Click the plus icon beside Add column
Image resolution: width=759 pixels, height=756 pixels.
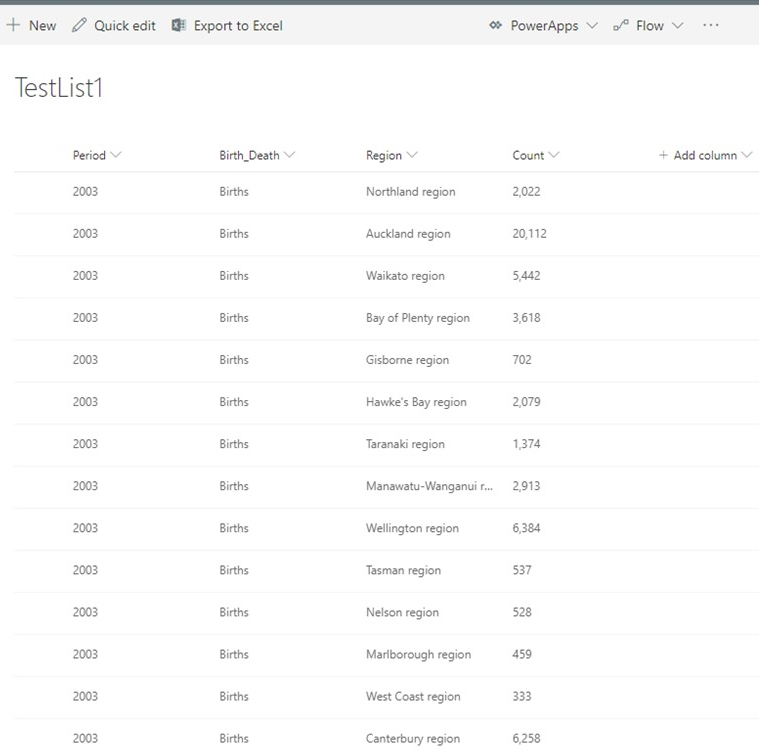pos(663,155)
